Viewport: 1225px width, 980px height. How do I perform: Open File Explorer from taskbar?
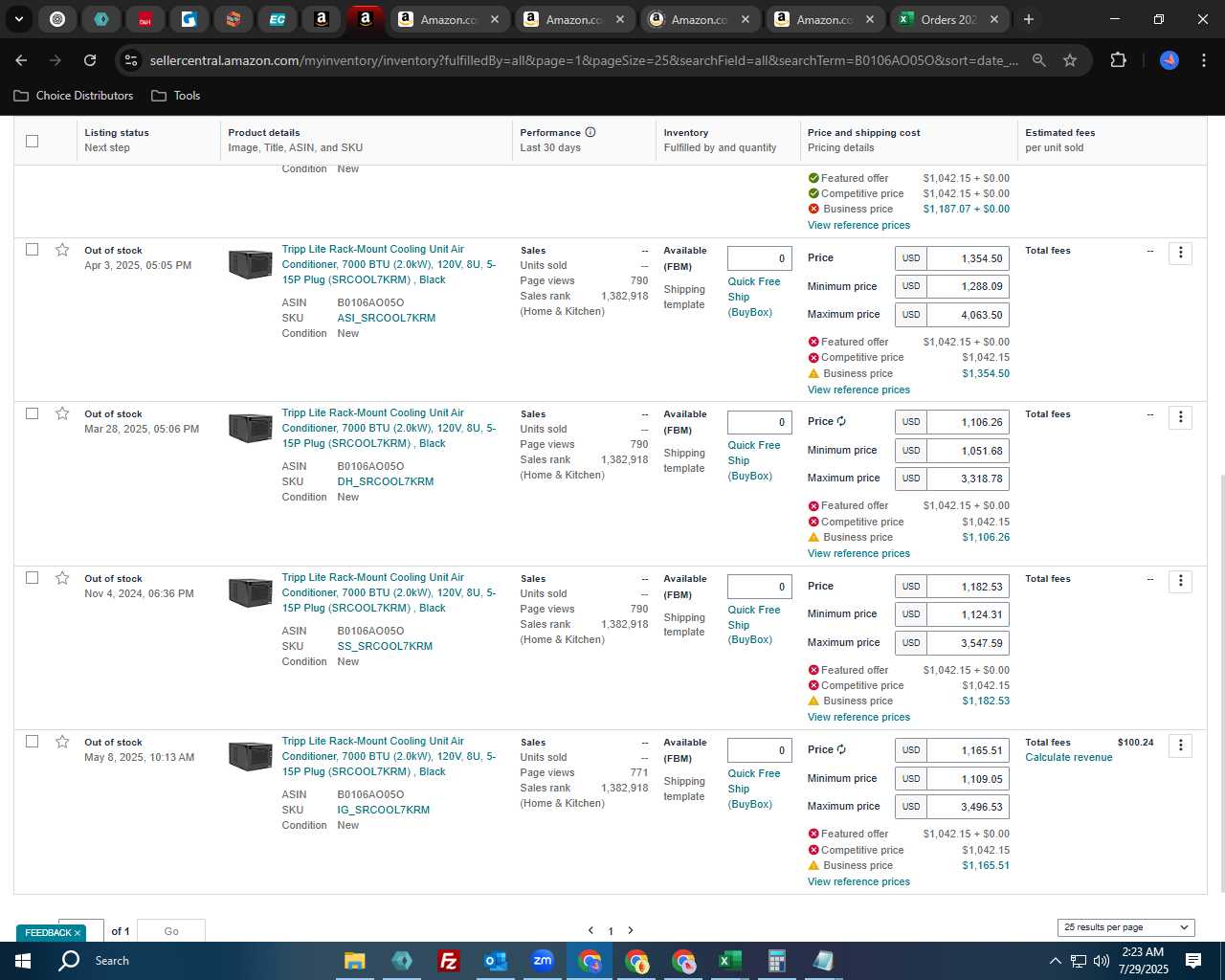tap(354, 961)
